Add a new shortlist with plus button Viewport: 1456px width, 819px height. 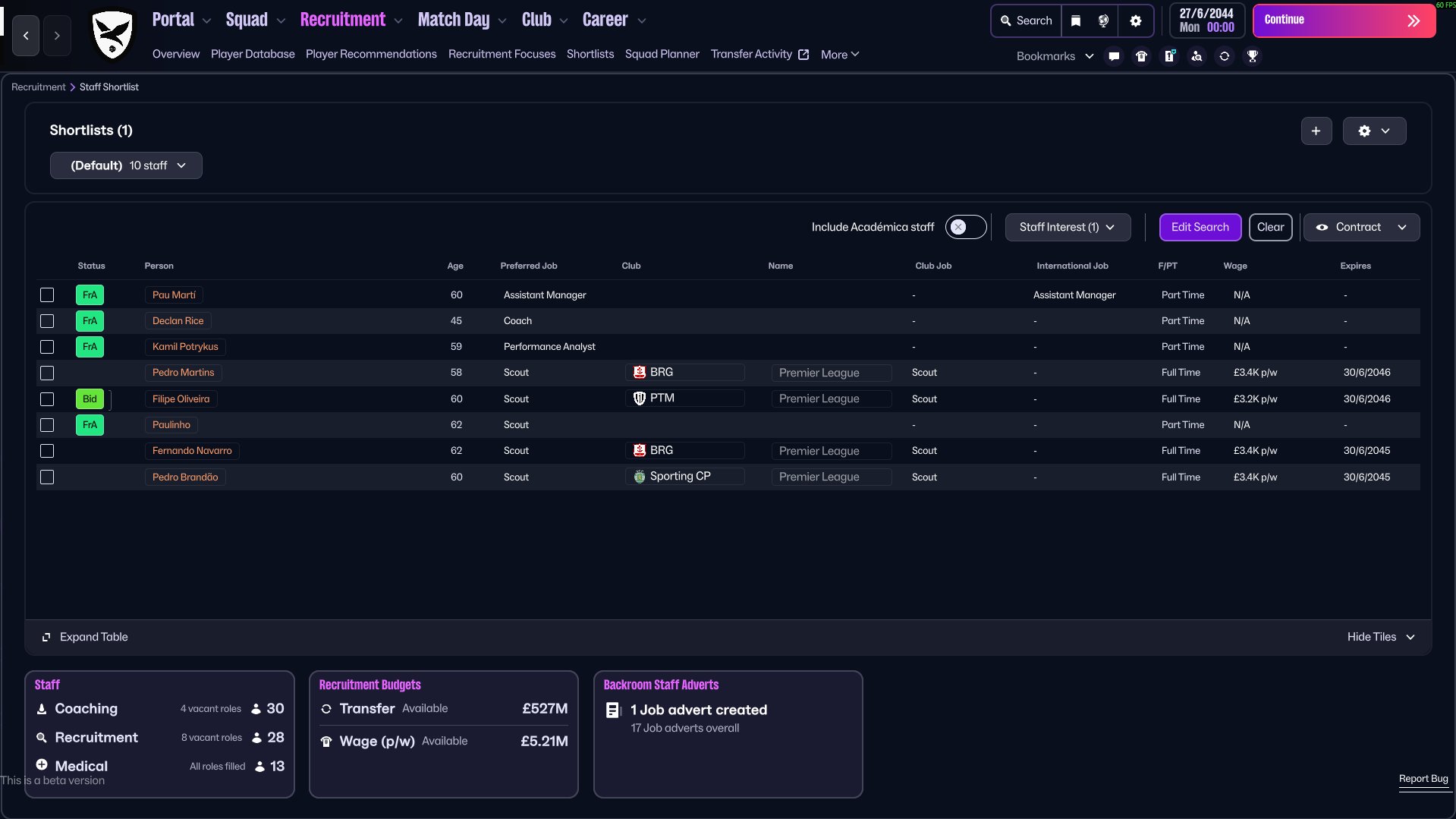point(1316,131)
